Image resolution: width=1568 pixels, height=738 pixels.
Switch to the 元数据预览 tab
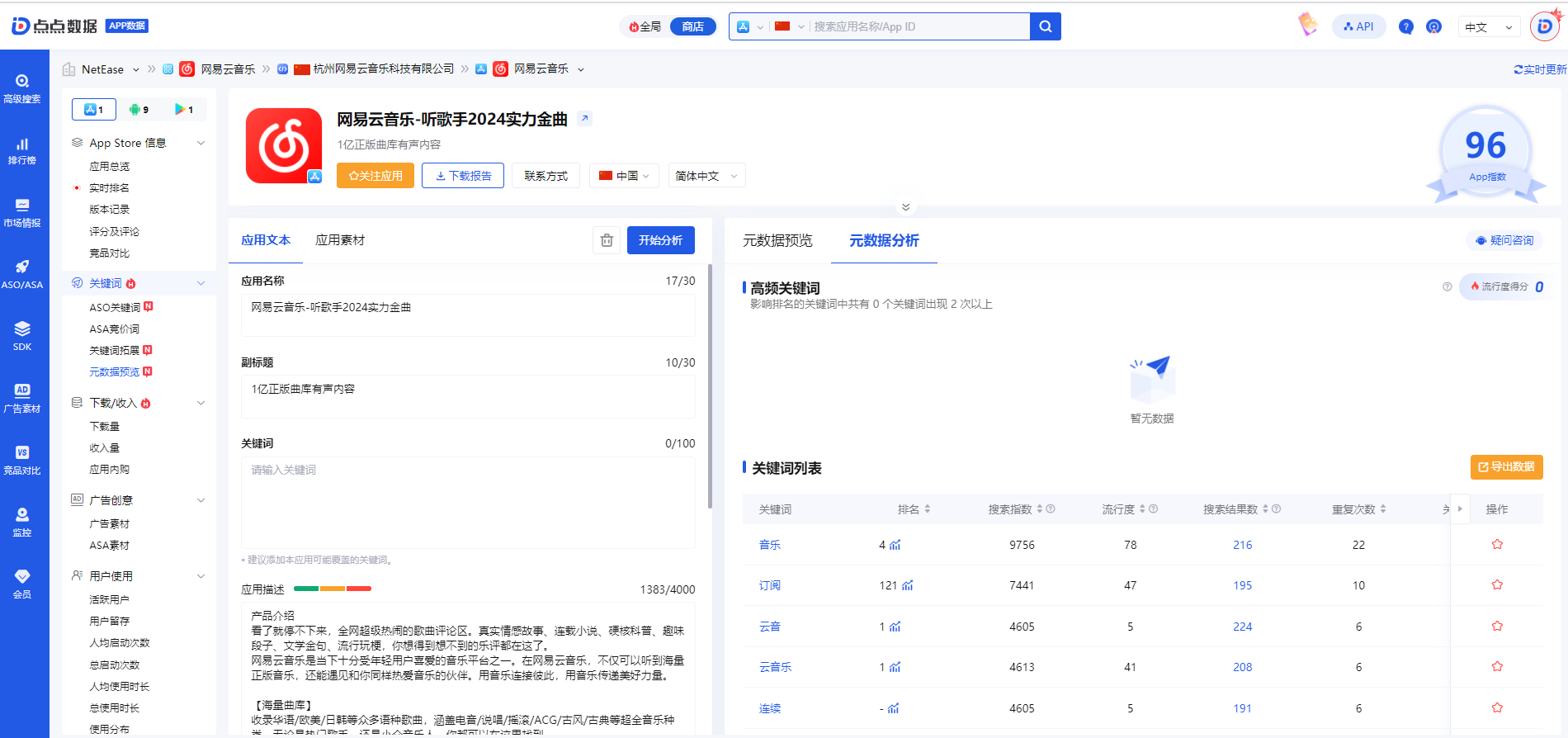pyautogui.click(x=777, y=240)
